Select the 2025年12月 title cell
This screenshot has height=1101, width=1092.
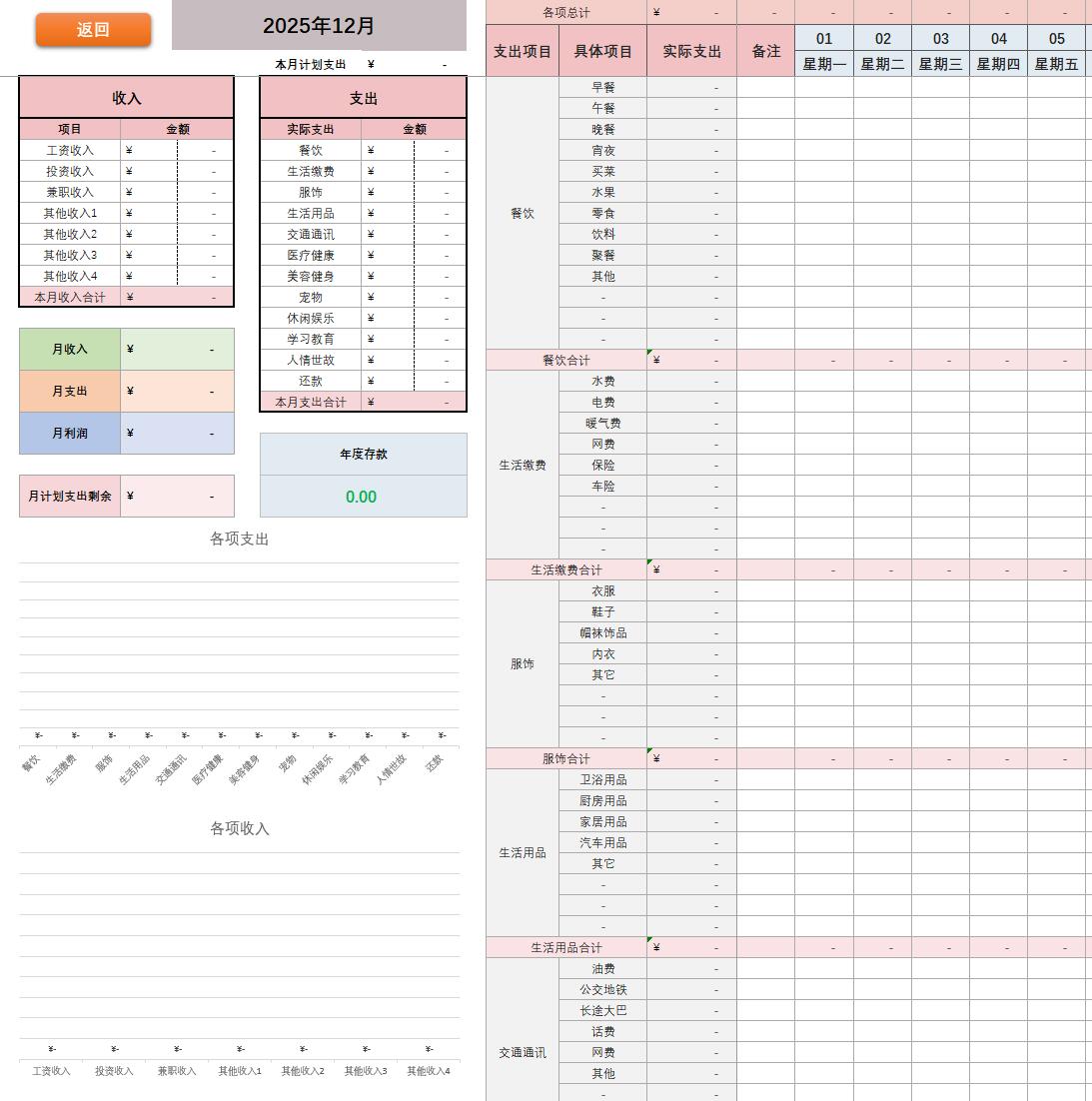(319, 26)
